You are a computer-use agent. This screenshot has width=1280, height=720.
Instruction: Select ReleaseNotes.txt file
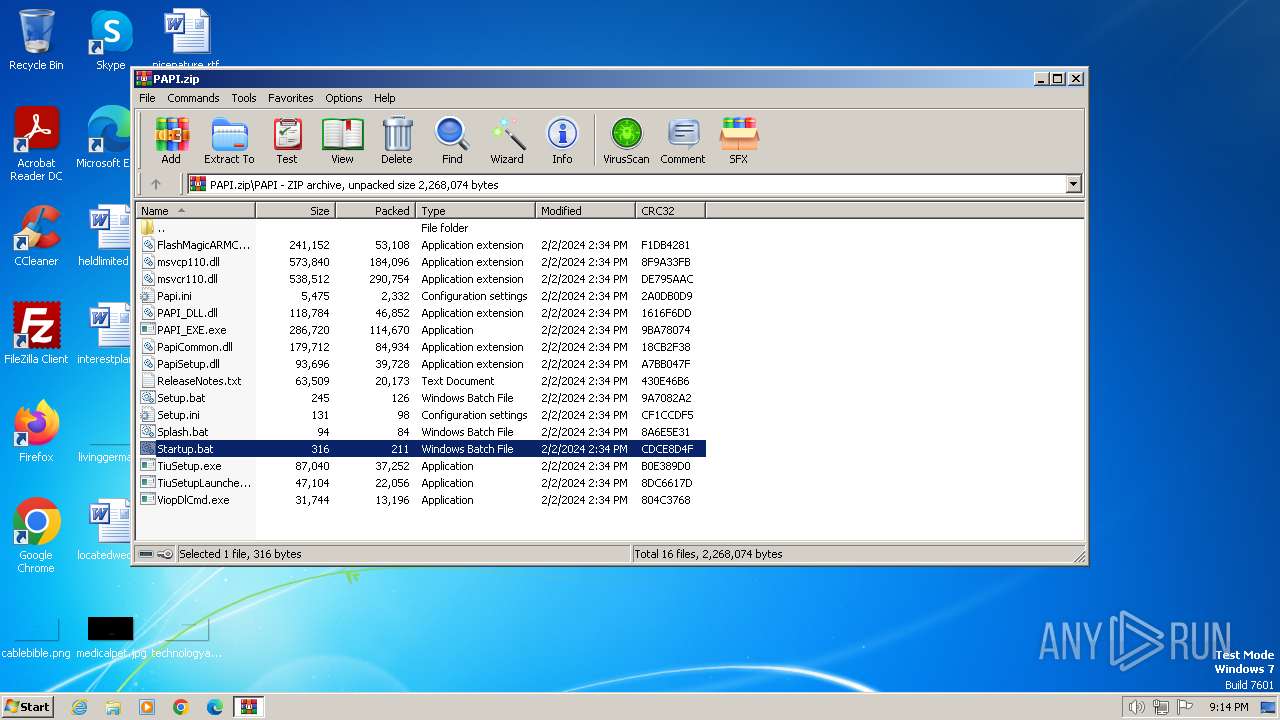pos(421,381)
